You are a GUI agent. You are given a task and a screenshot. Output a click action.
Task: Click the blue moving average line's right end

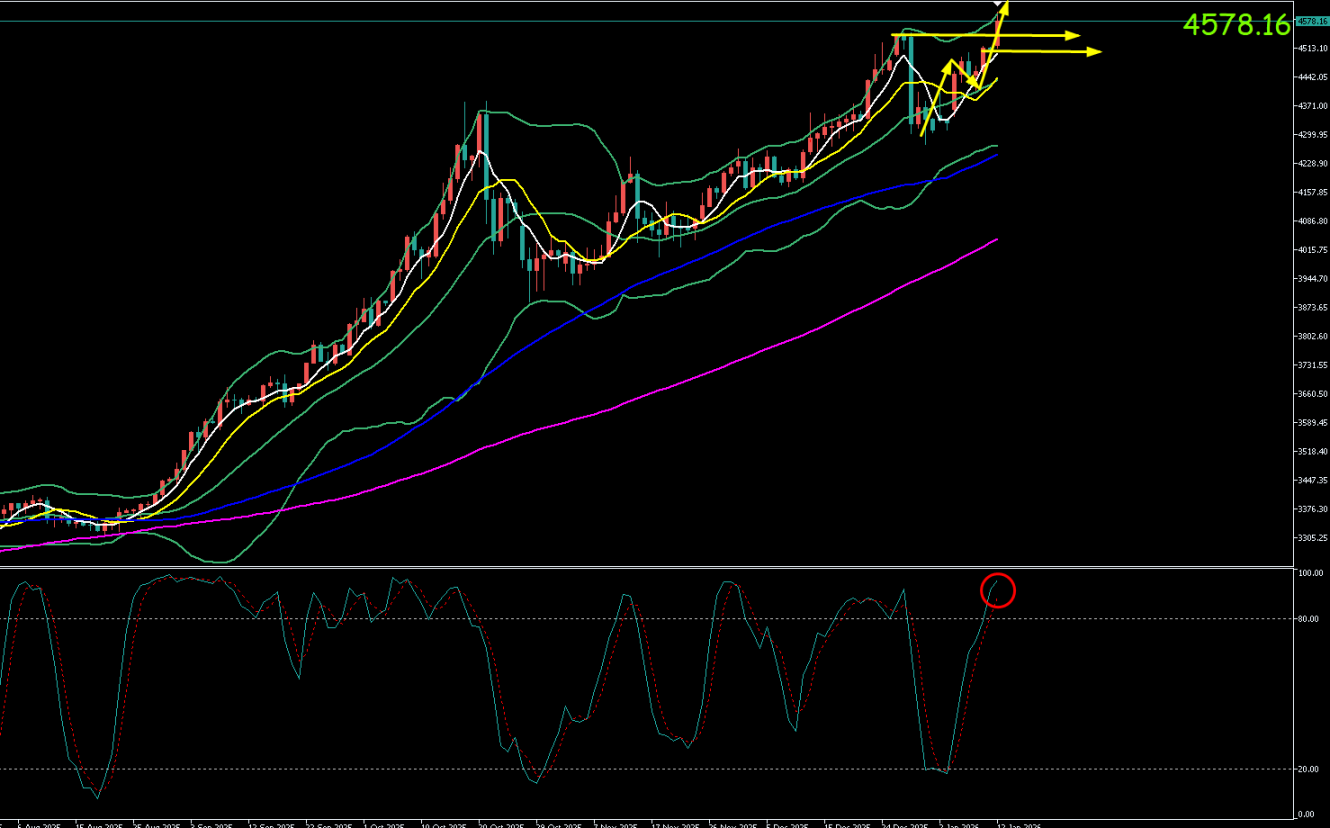click(x=996, y=155)
